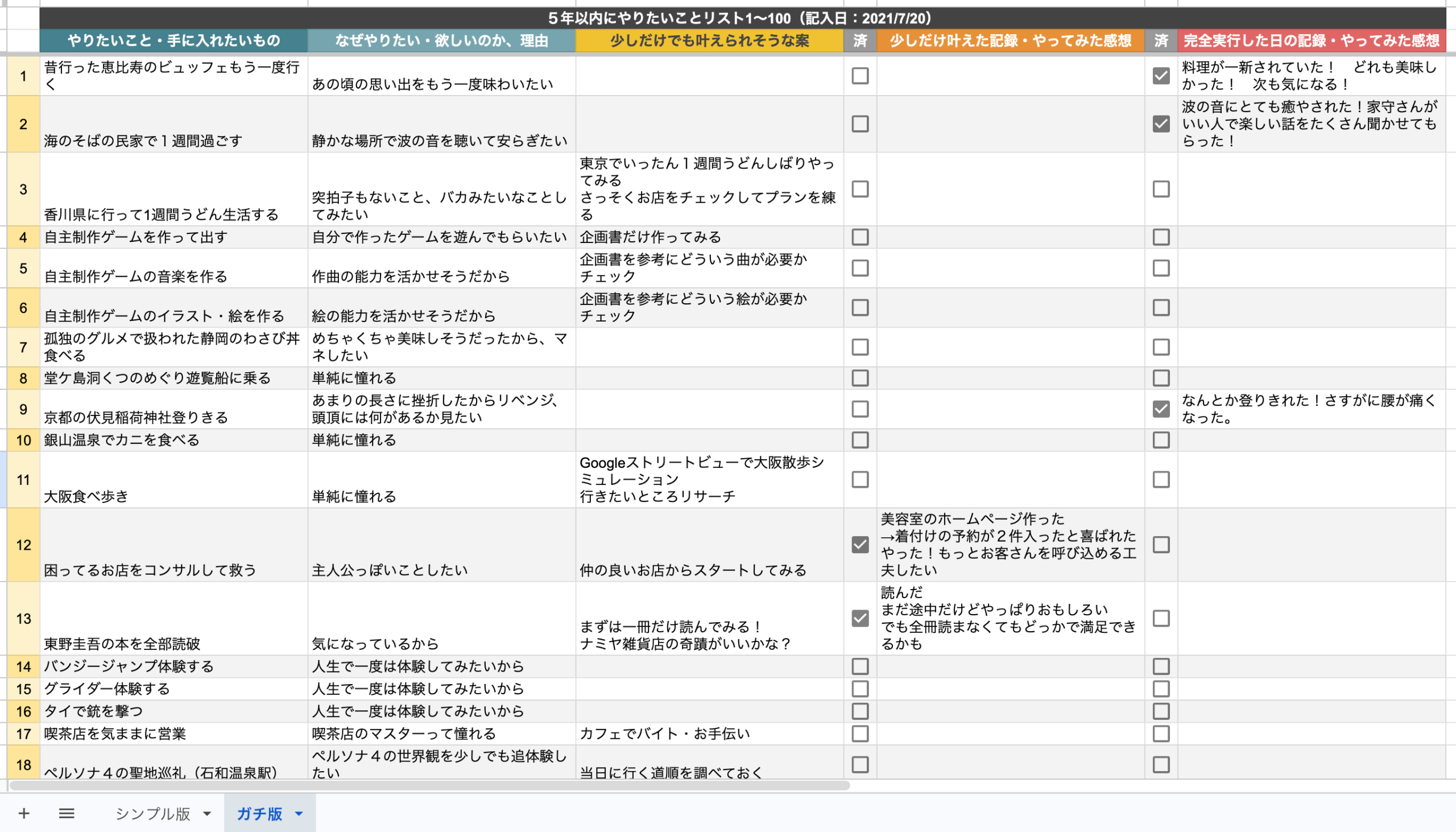This screenshot has width=1456, height=832.
Task: Select the cell 企画書だけ作ってみる
Action: tap(709, 237)
